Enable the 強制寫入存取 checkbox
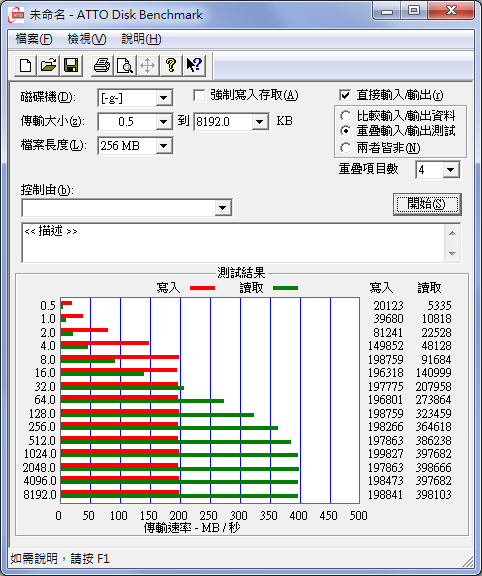 (199, 96)
